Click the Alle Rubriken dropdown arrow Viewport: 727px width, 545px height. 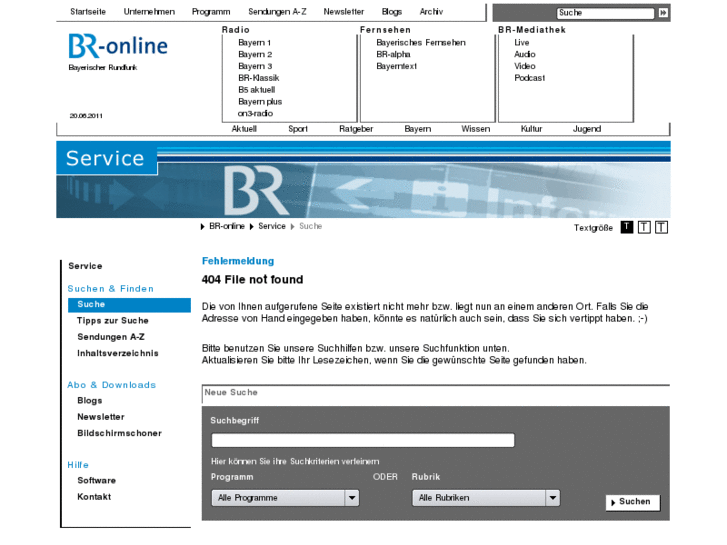[x=553, y=498]
